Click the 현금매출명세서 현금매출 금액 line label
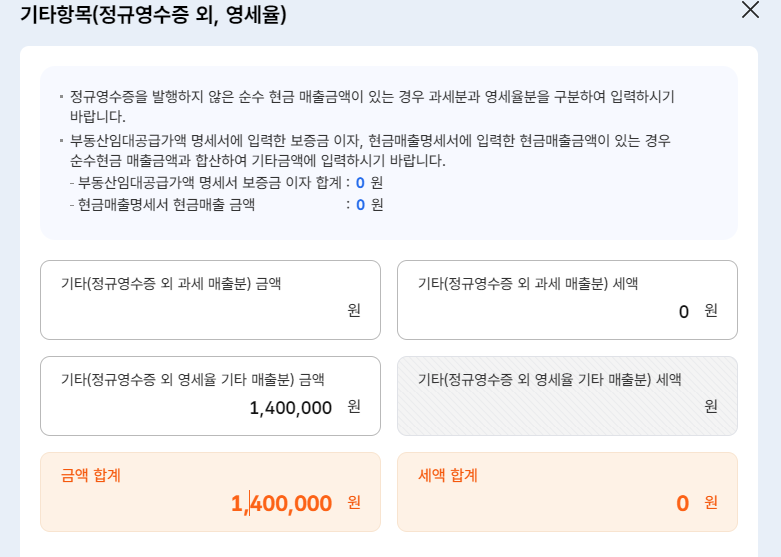 pyautogui.click(x=168, y=205)
